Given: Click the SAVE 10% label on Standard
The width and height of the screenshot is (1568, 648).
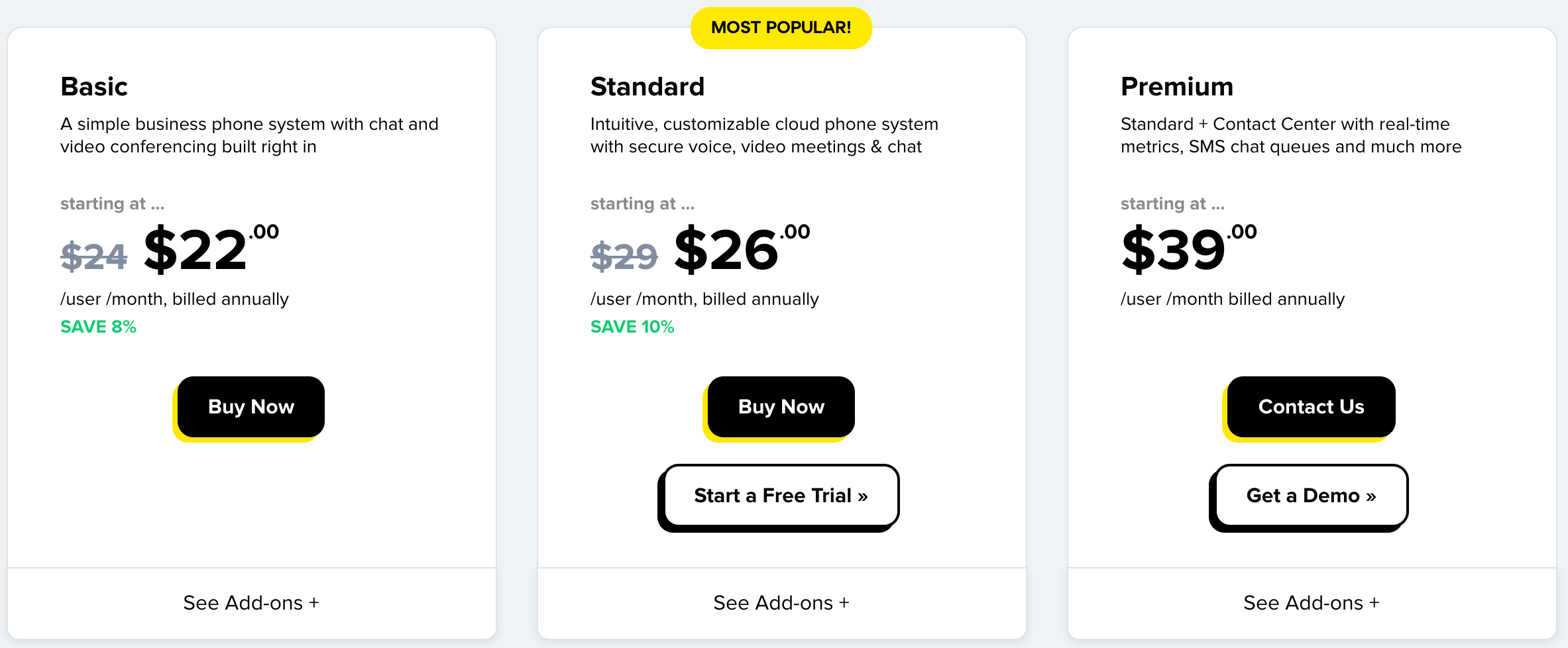Looking at the screenshot, I should pos(632,326).
